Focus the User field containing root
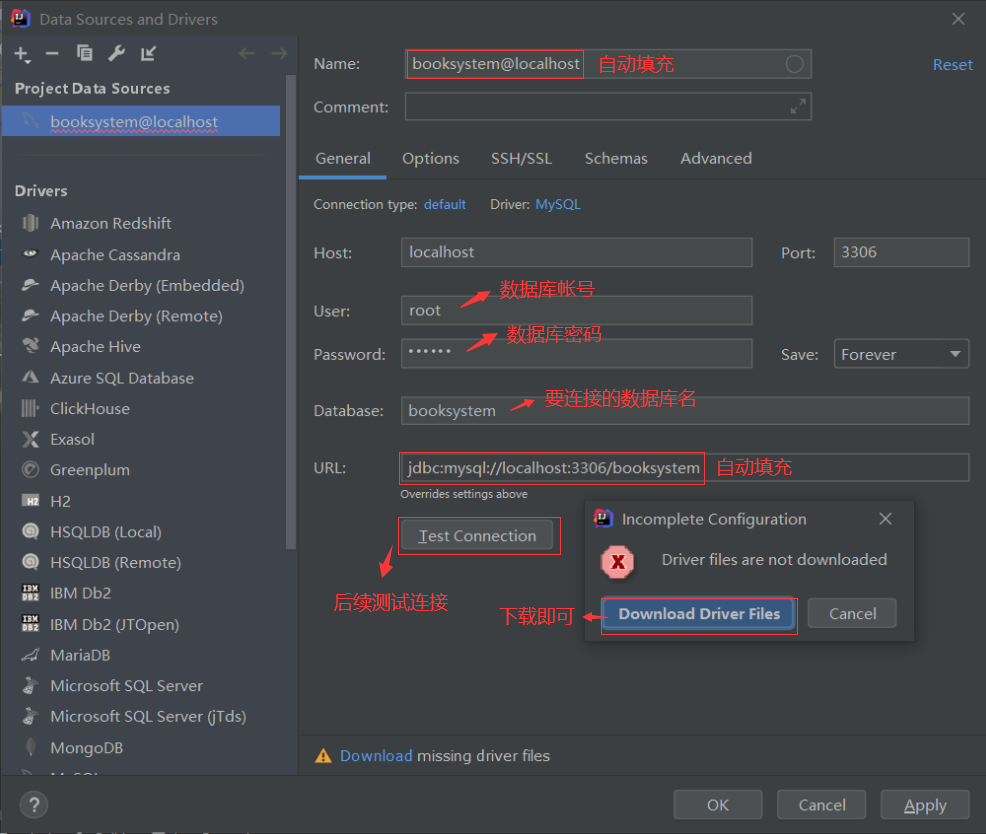 click(576, 310)
